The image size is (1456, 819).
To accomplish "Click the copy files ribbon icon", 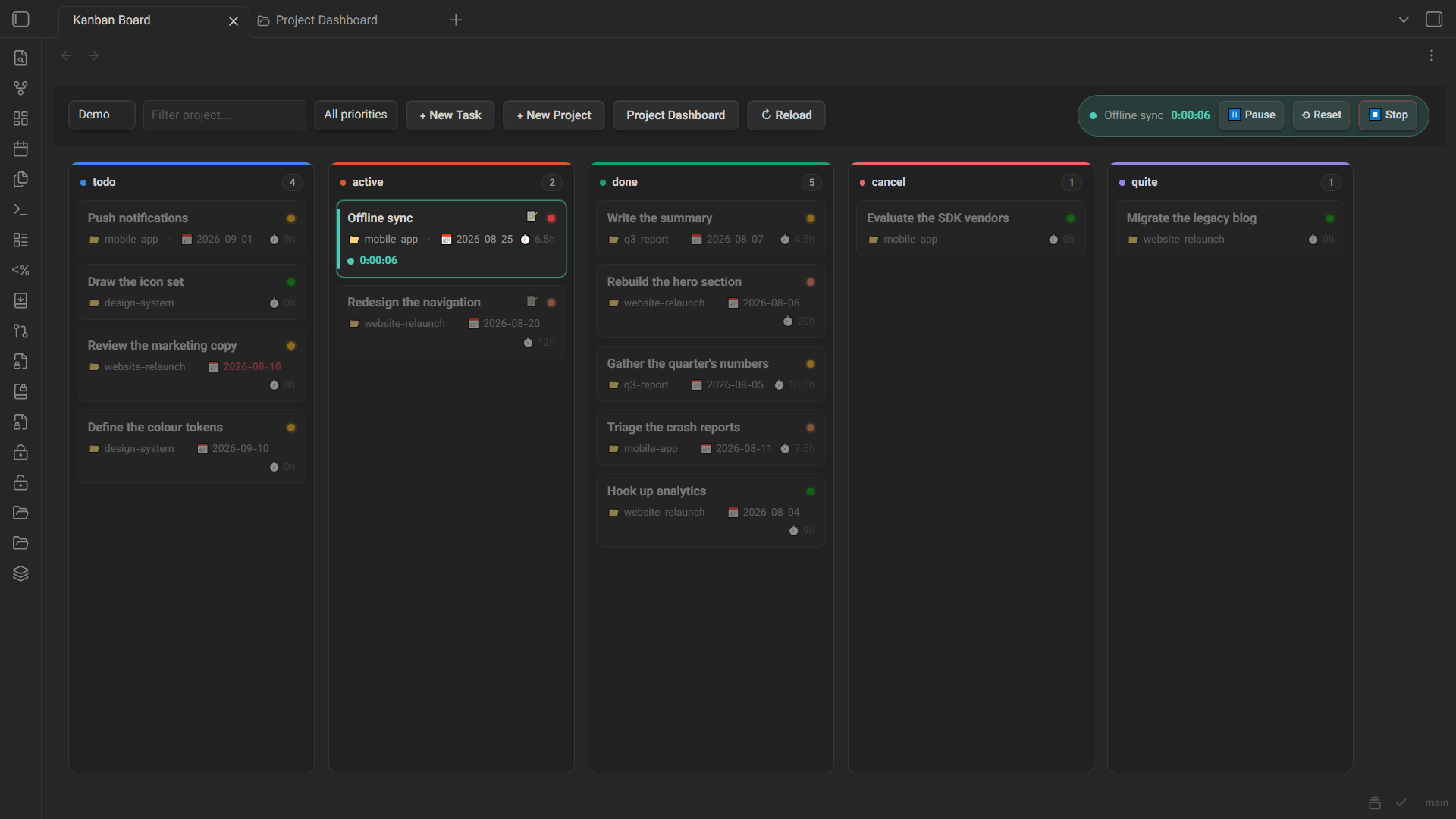I will tap(21, 179).
